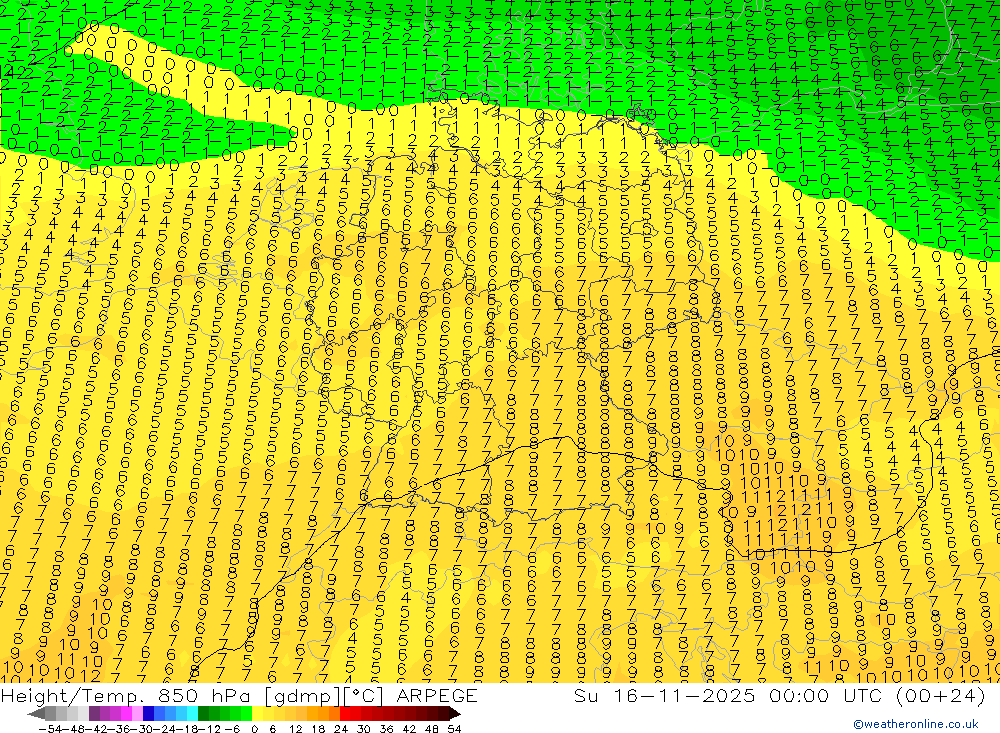This screenshot has width=1000, height=733.
Task: Click the bright red 24°C legend swatch
Action: (345, 713)
